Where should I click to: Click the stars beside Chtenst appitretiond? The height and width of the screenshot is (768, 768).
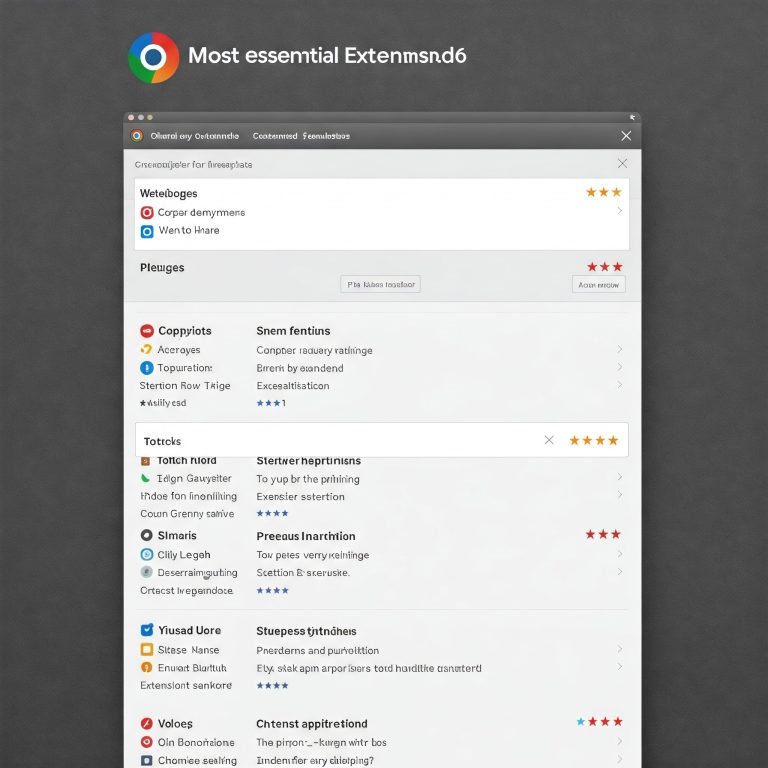coord(600,722)
